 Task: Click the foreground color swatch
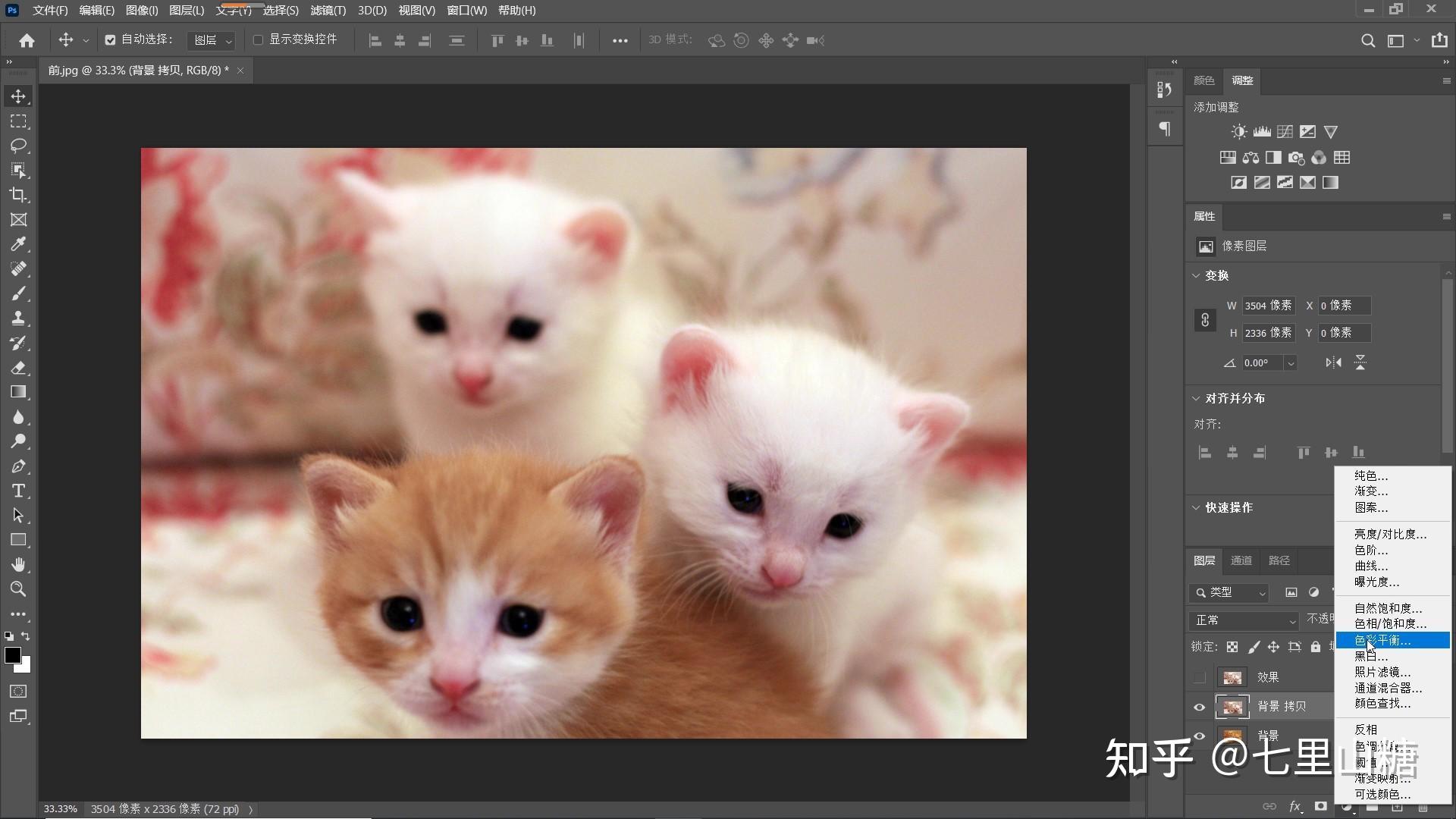click(x=13, y=656)
